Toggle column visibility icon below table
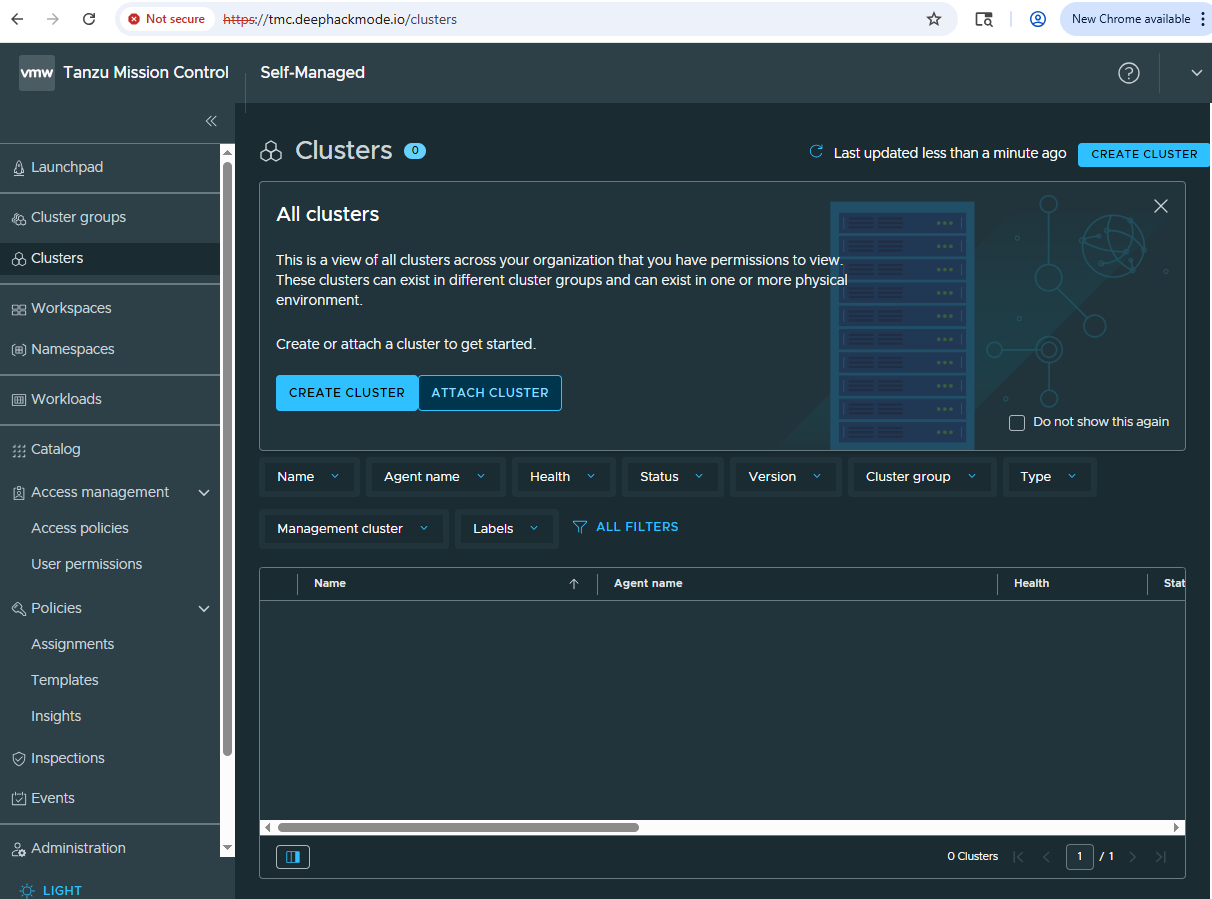The image size is (1212, 899). [x=293, y=857]
